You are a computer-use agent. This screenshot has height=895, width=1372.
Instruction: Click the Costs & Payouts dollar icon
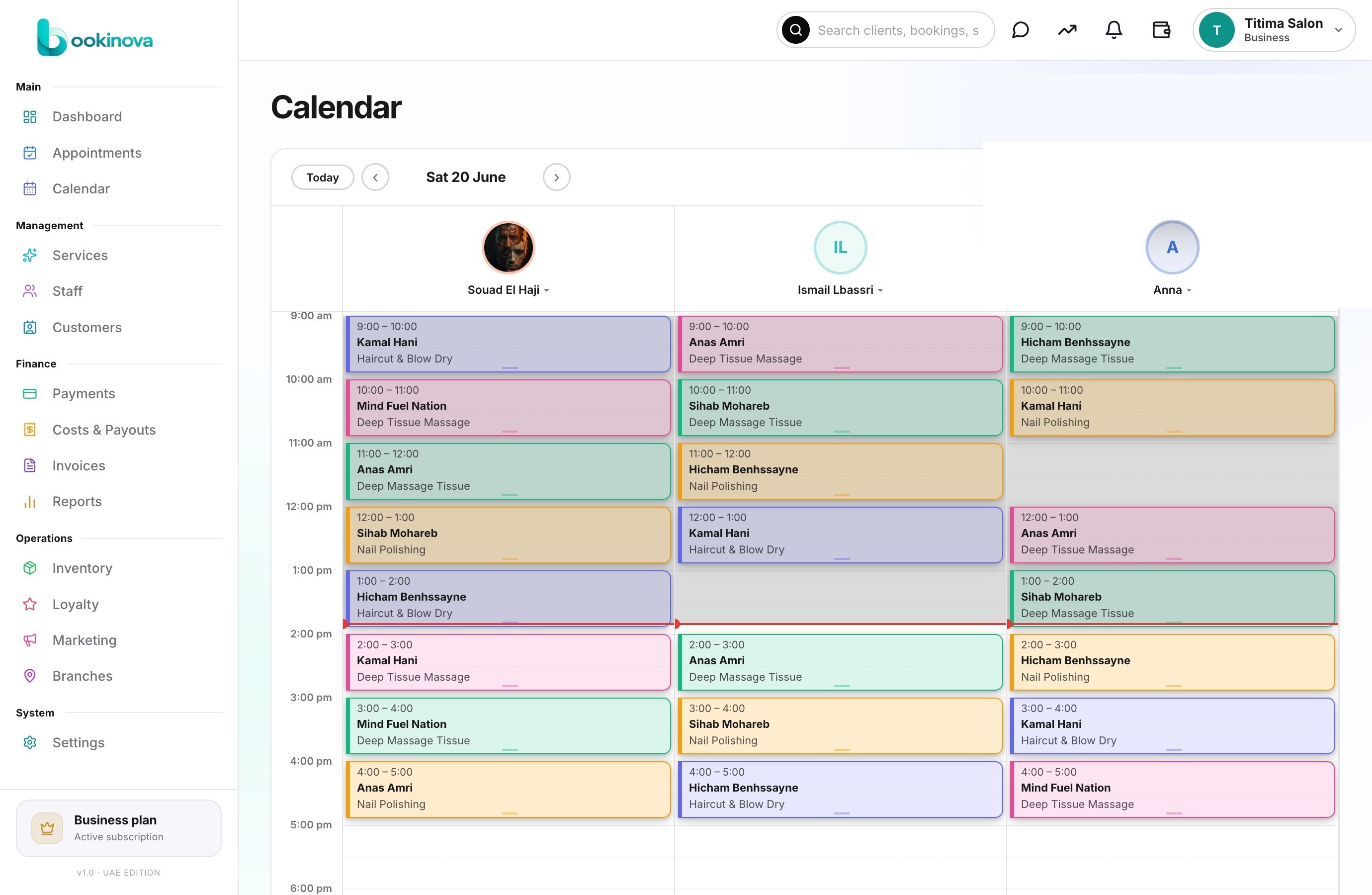tap(29, 430)
